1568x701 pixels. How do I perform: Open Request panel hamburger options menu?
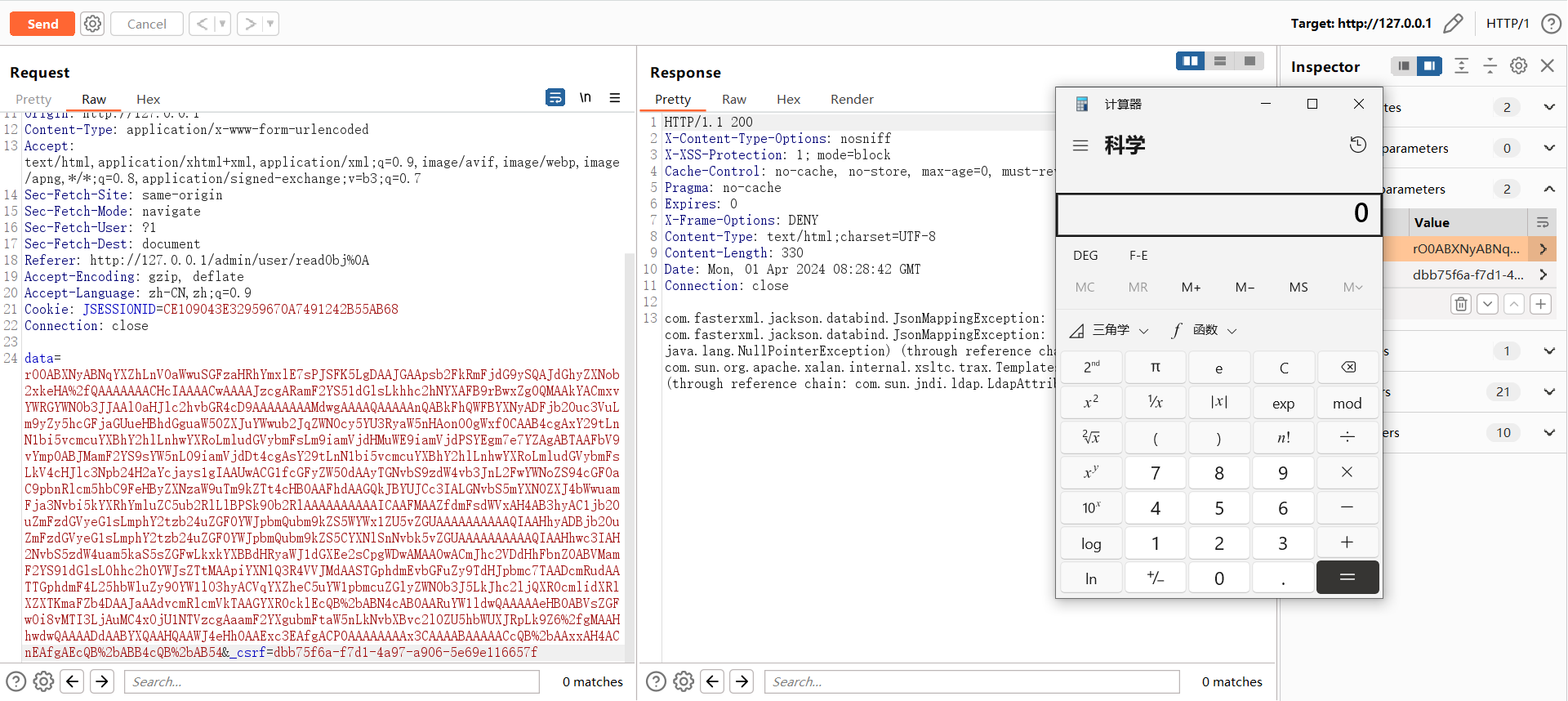[615, 98]
